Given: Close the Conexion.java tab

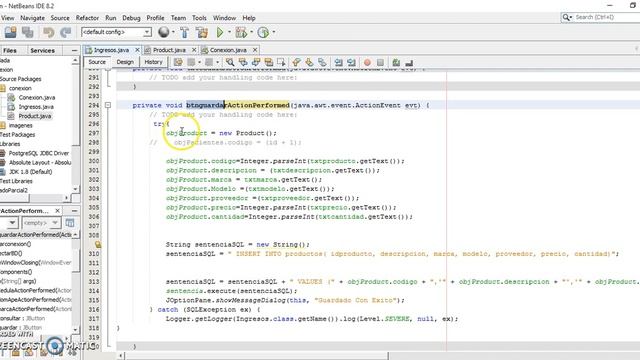Looking at the screenshot, I should pos(255,50).
